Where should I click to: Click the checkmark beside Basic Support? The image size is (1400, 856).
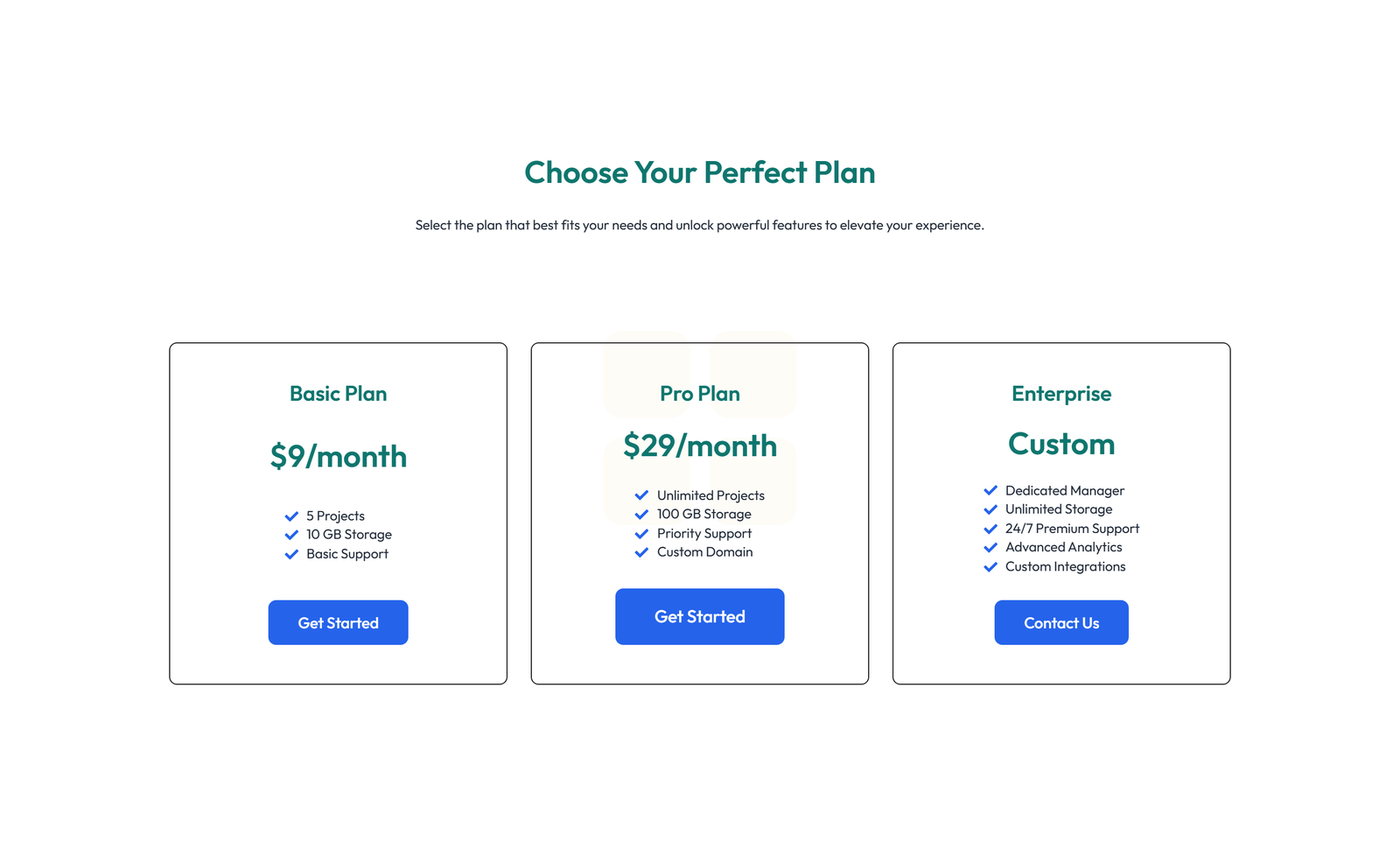(292, 554)
